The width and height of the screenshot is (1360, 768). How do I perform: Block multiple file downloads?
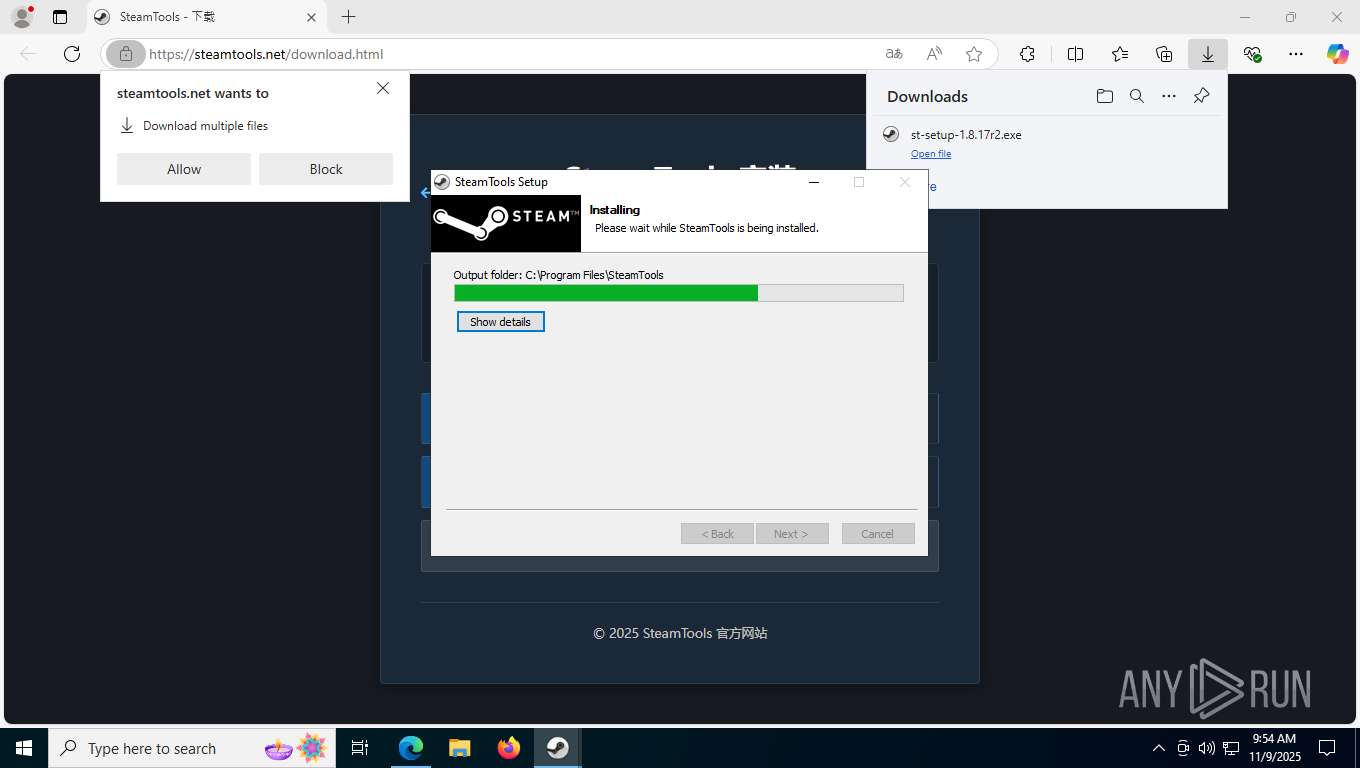click(x=326, y=169)
